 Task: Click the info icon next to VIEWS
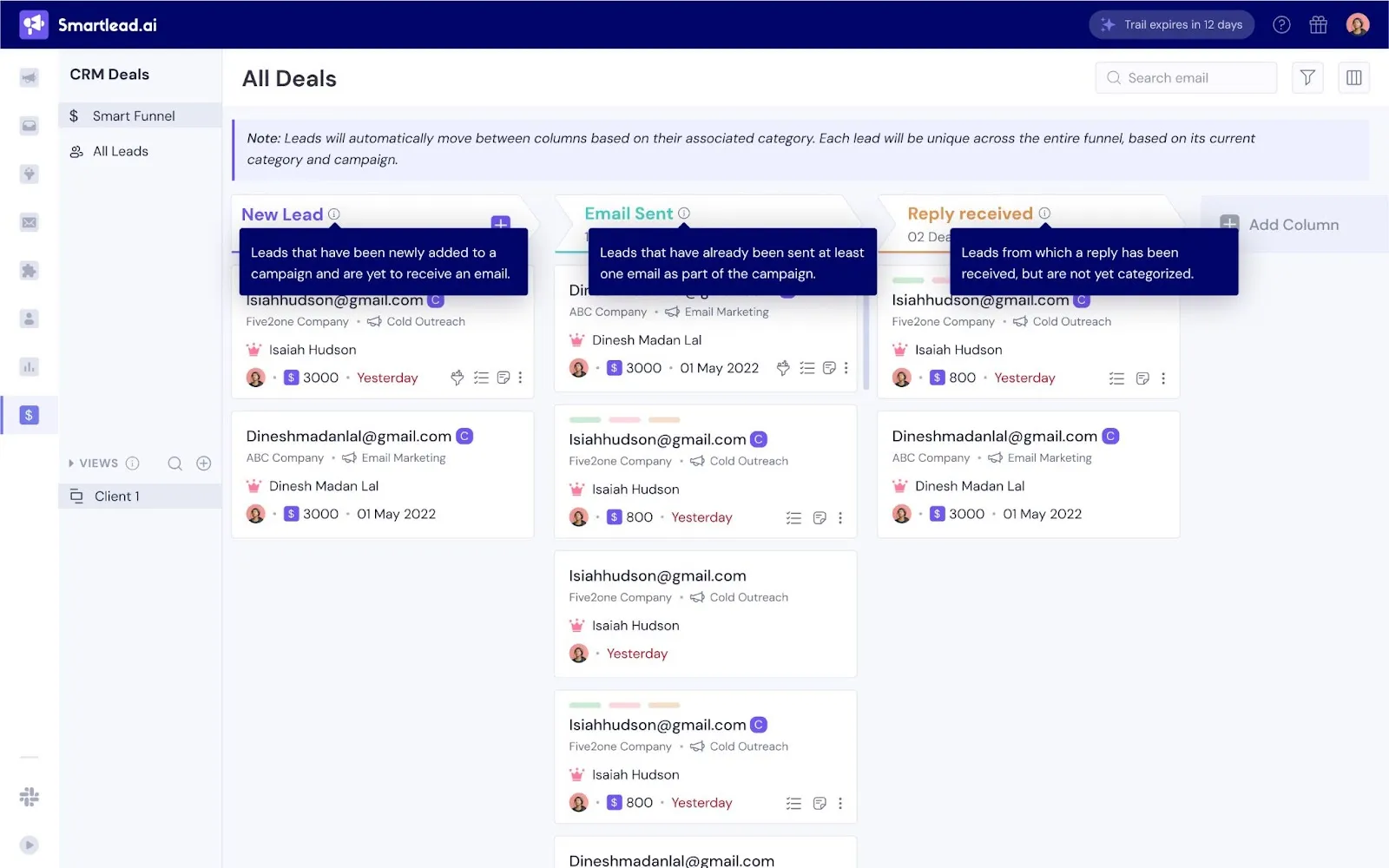132,463
